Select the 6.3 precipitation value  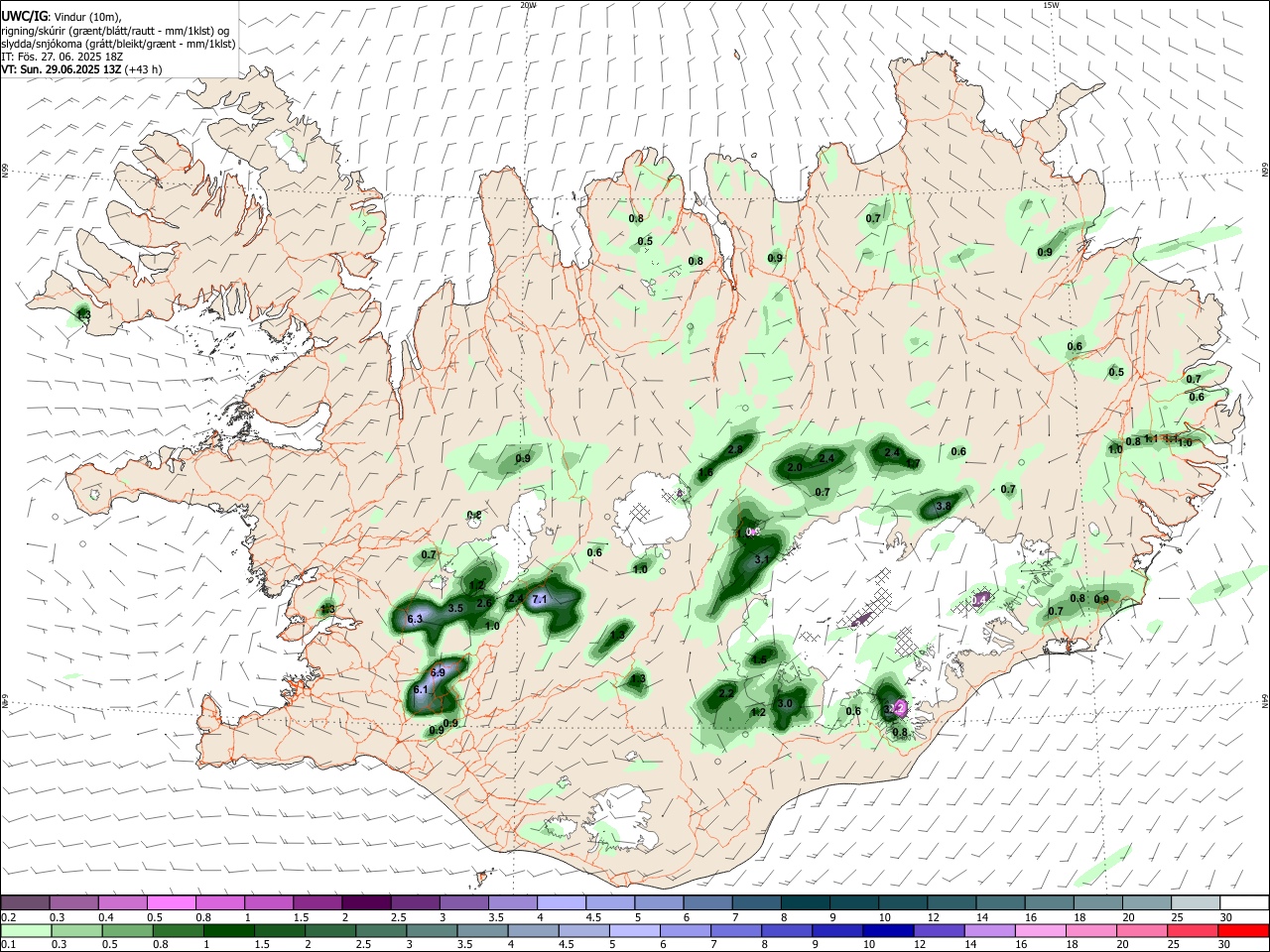[x=415, y=619]
